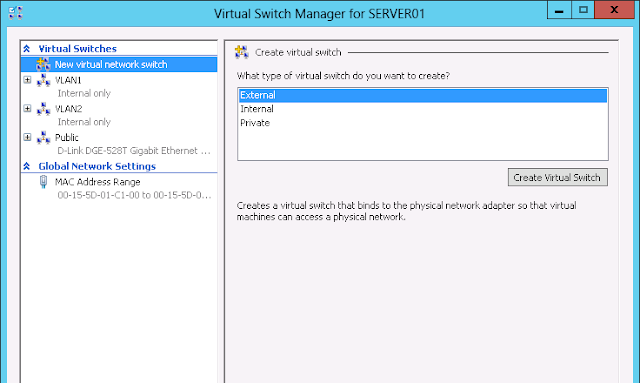Click the New virtual network switch icon
The height and width of the screenshot is (383, 640).
43,65
